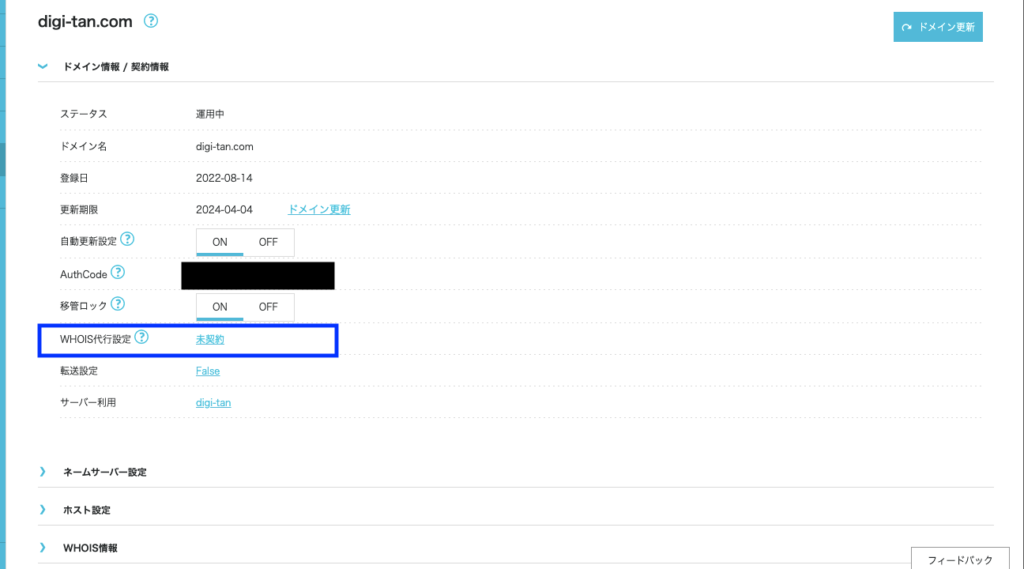Set 自動更新設定 to ON
Image resolution: width=1024 pixels, height=569 pixels.
219,242
